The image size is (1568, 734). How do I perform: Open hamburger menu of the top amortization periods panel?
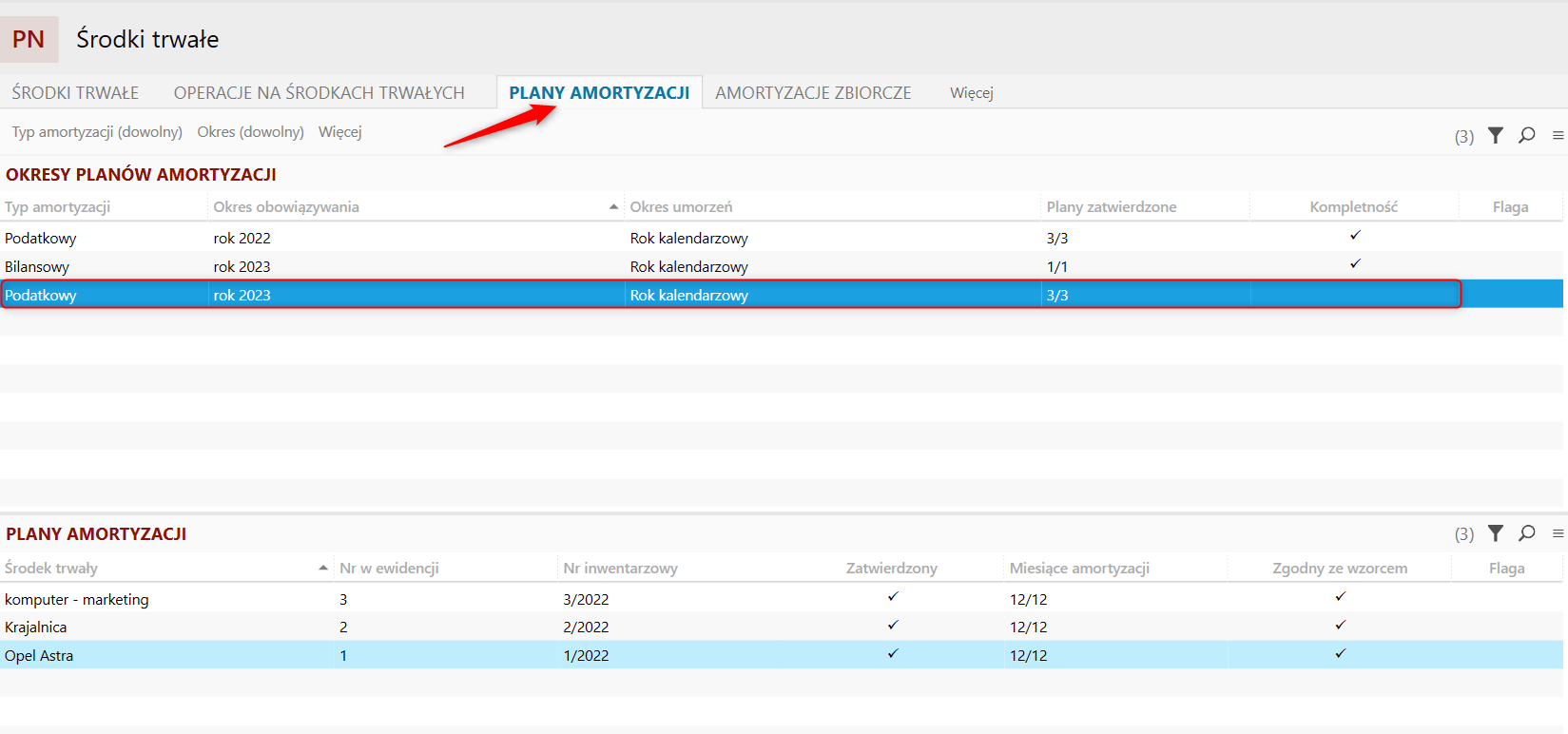(1558, 135)
